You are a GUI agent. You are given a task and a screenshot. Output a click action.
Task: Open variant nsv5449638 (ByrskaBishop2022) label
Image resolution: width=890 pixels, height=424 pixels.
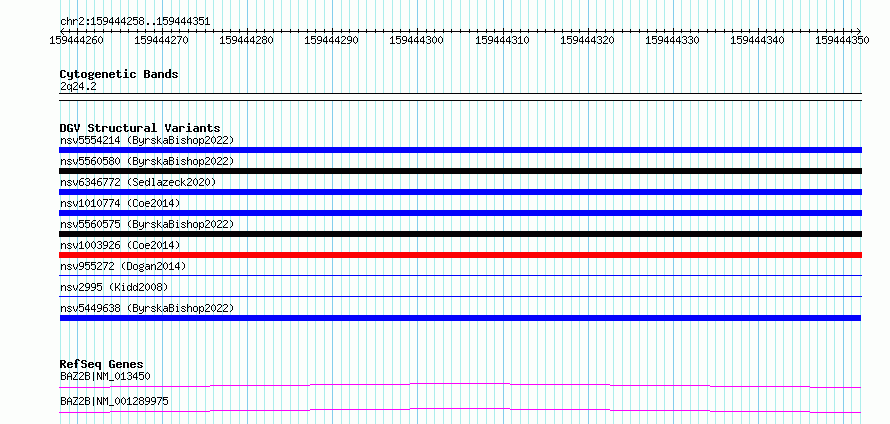click(147, 308)
